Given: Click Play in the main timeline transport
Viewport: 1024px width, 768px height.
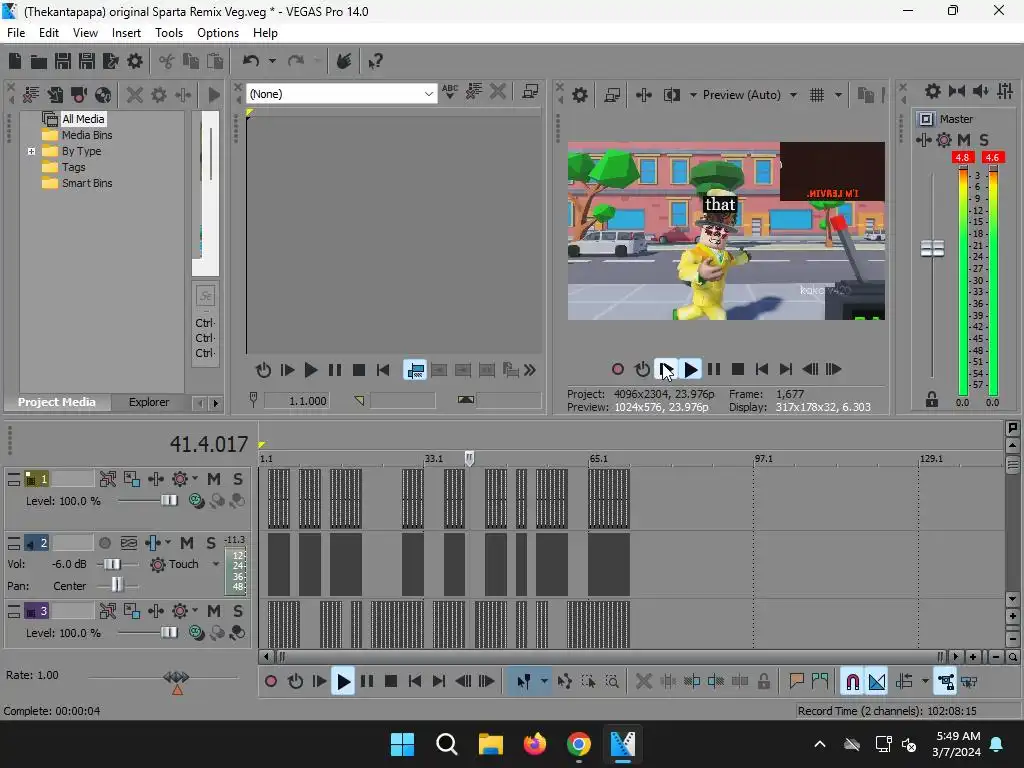Looking at the screenshot, I should pos(343,682).
